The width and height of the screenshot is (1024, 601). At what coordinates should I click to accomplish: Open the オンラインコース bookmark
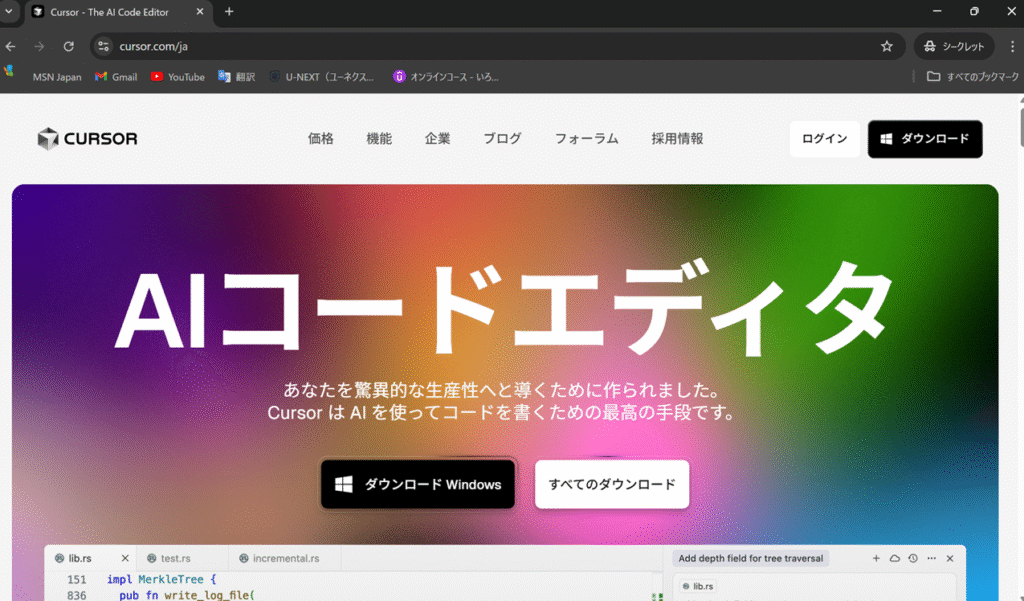pyautogui.click(x=446, y=77)
